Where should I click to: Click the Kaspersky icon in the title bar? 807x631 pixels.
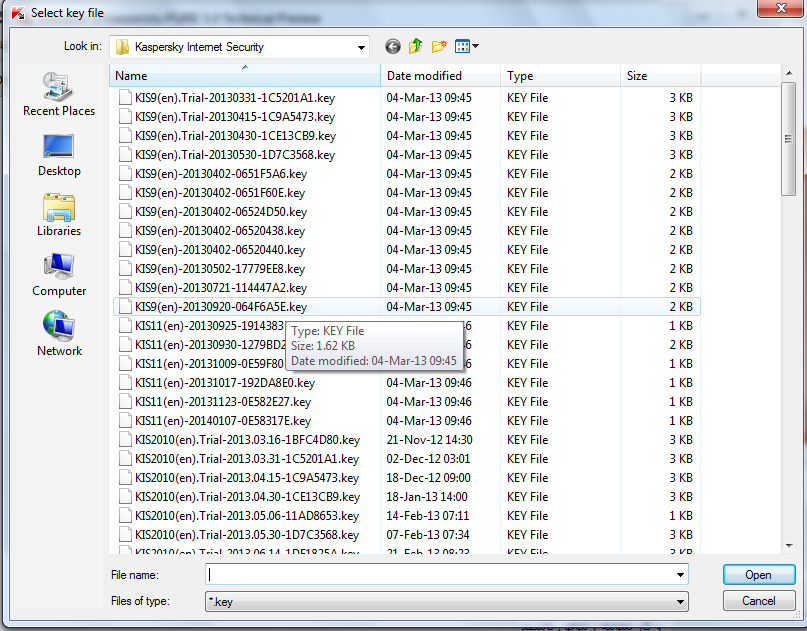coord(18,13)
